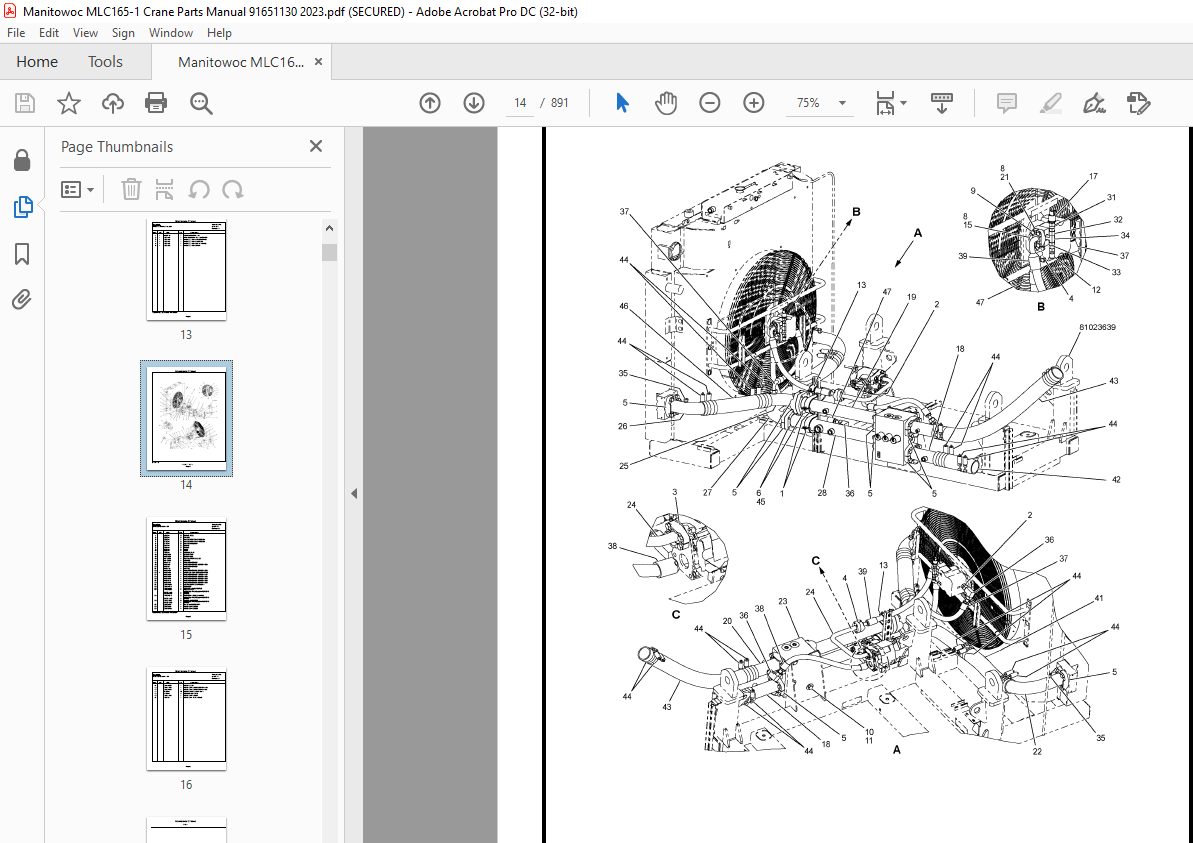The height and width of the screenshot is (843, 1193).
Task: Open the sign document pen tool
Action: coord(1094,103)
